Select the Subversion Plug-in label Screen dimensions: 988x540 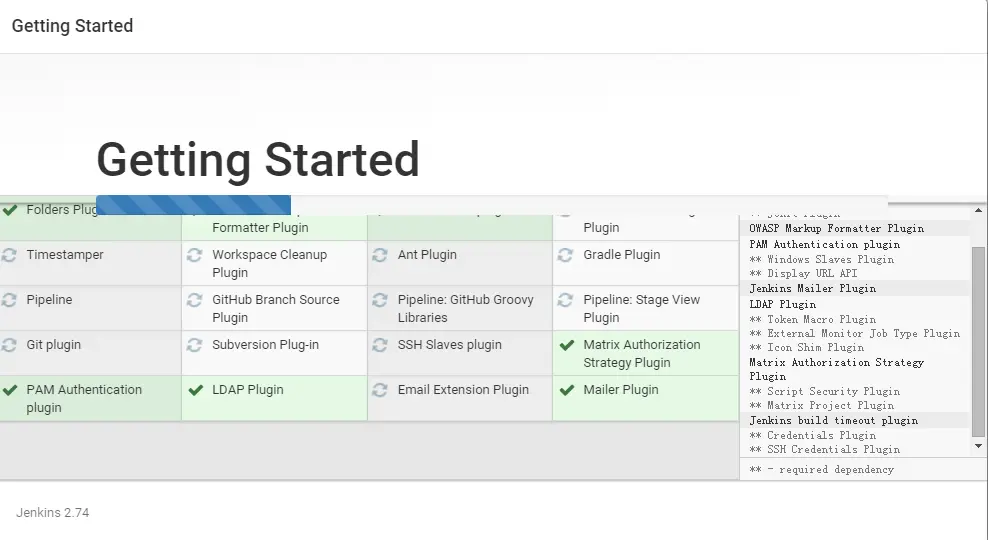[265, 345]
